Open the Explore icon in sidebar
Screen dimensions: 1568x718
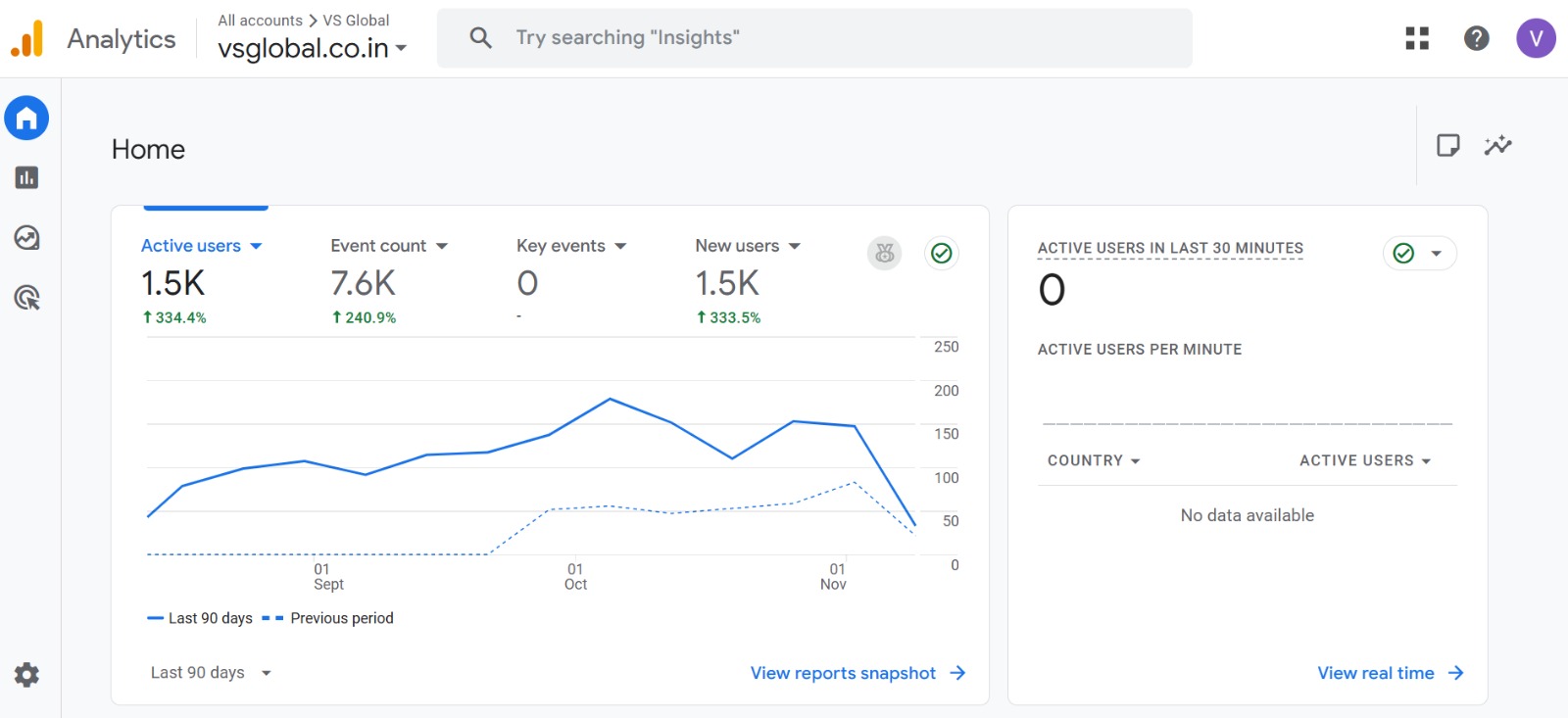26,238
